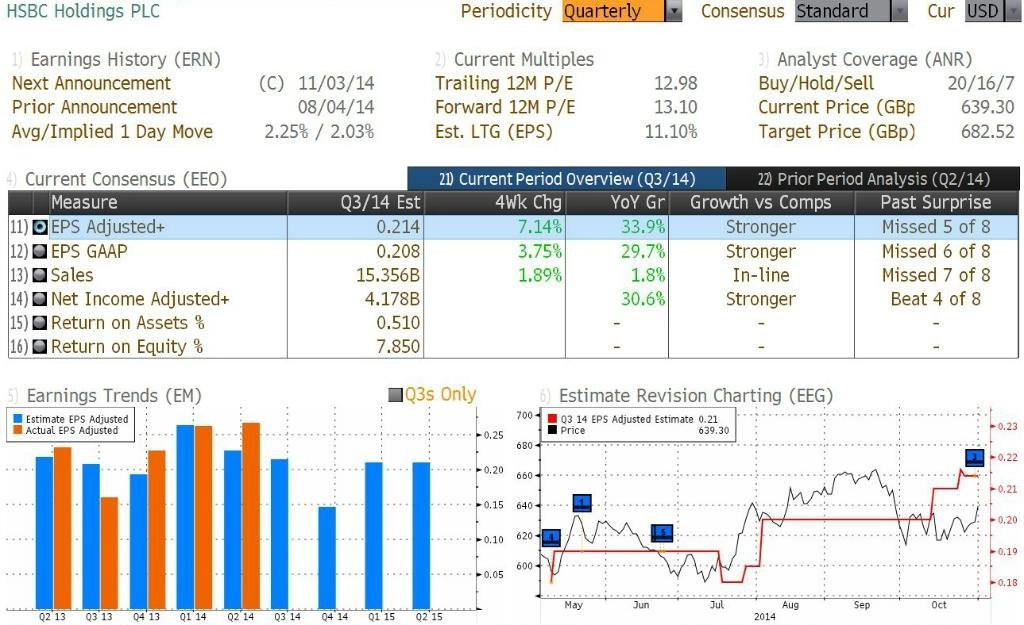Click the Q3 14 estimate bar
The height and width of the screenshot is (625, 1024).
pos(280,534)
